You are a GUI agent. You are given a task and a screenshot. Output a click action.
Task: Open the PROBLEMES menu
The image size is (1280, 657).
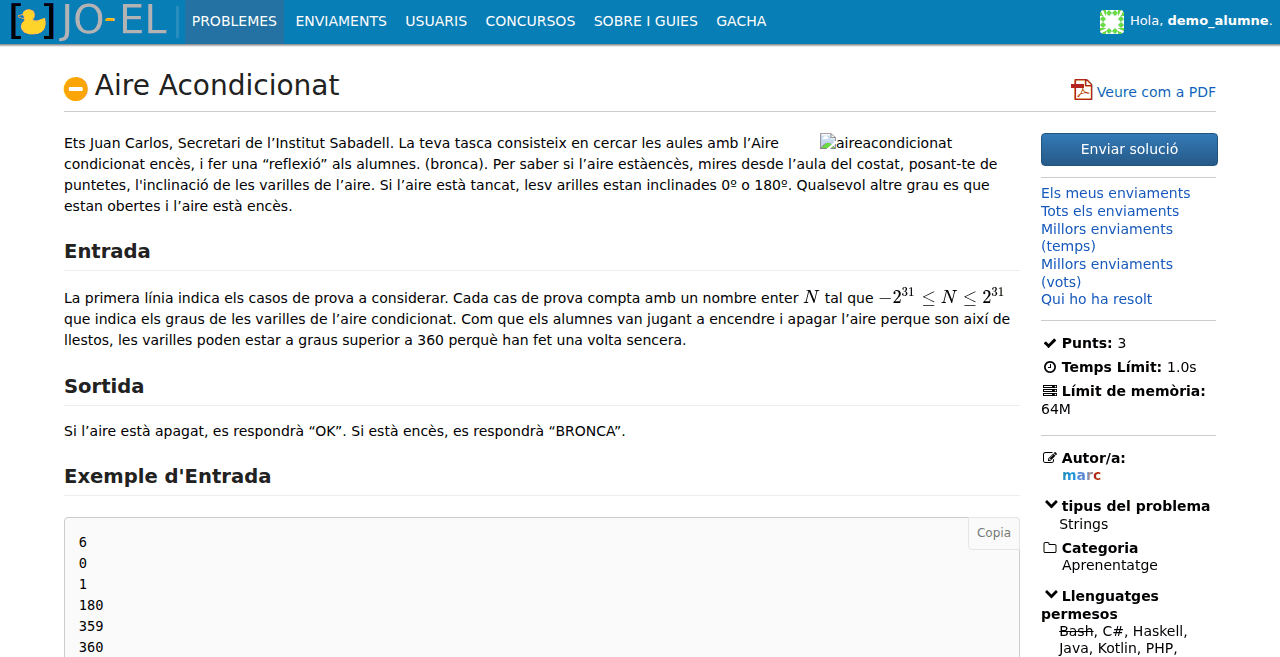234,21
